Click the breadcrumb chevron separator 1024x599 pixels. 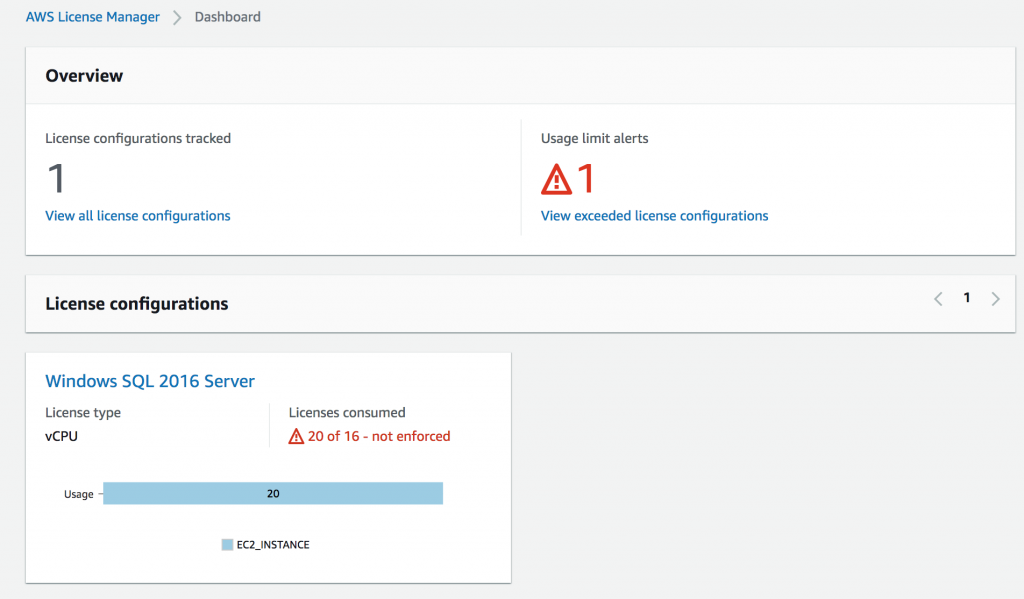click(x=177, y=18)
